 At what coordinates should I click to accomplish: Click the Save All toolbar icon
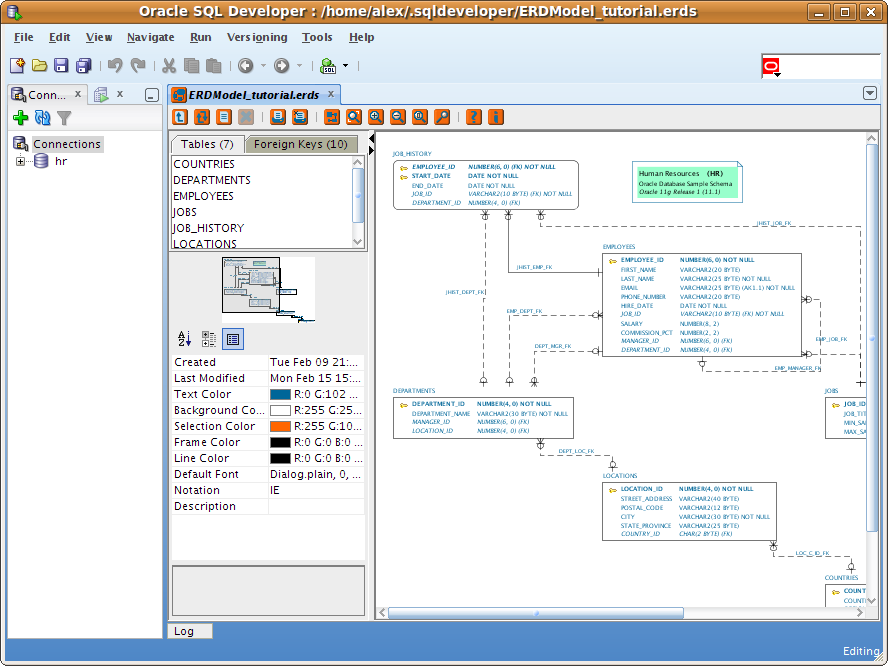(x=84, y=66)
